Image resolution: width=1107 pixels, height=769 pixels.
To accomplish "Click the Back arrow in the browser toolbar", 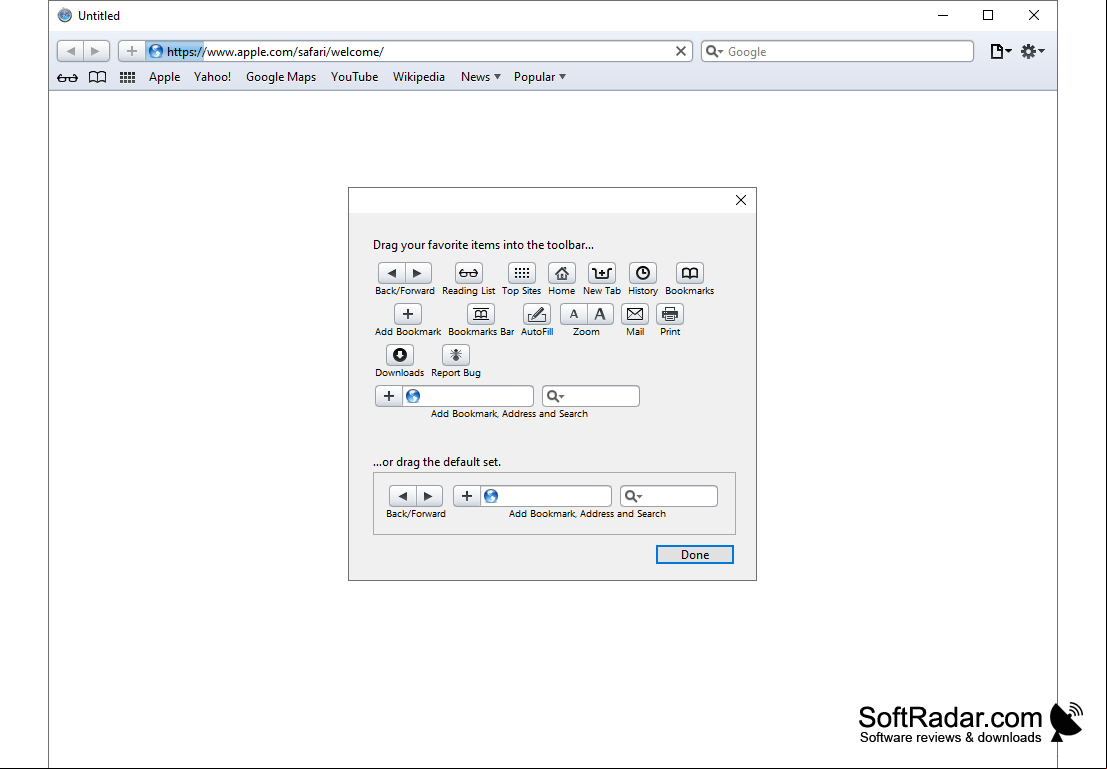I will 71,52.
